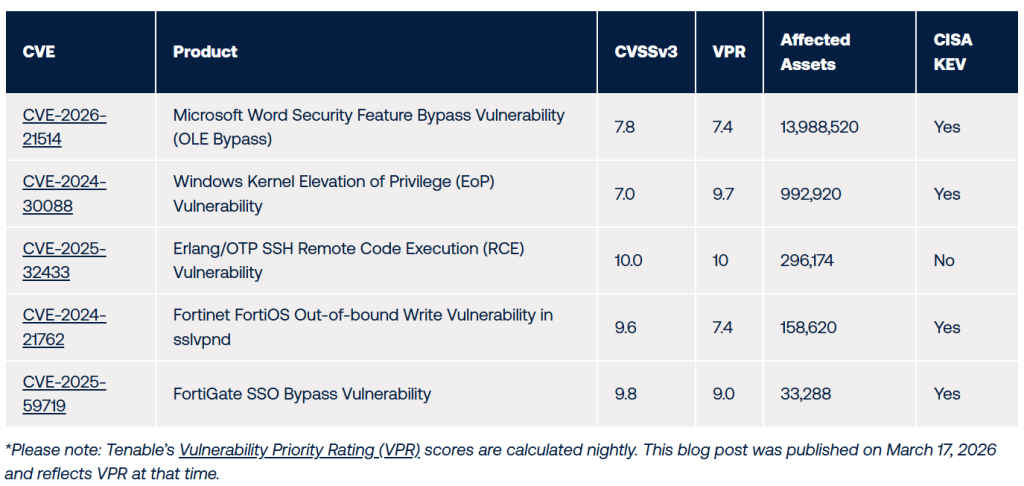The width and height of the screenshot is (1024, 486).
Task: Click the VPR column header
Action: pyautogui.click(x=728, y=52)
